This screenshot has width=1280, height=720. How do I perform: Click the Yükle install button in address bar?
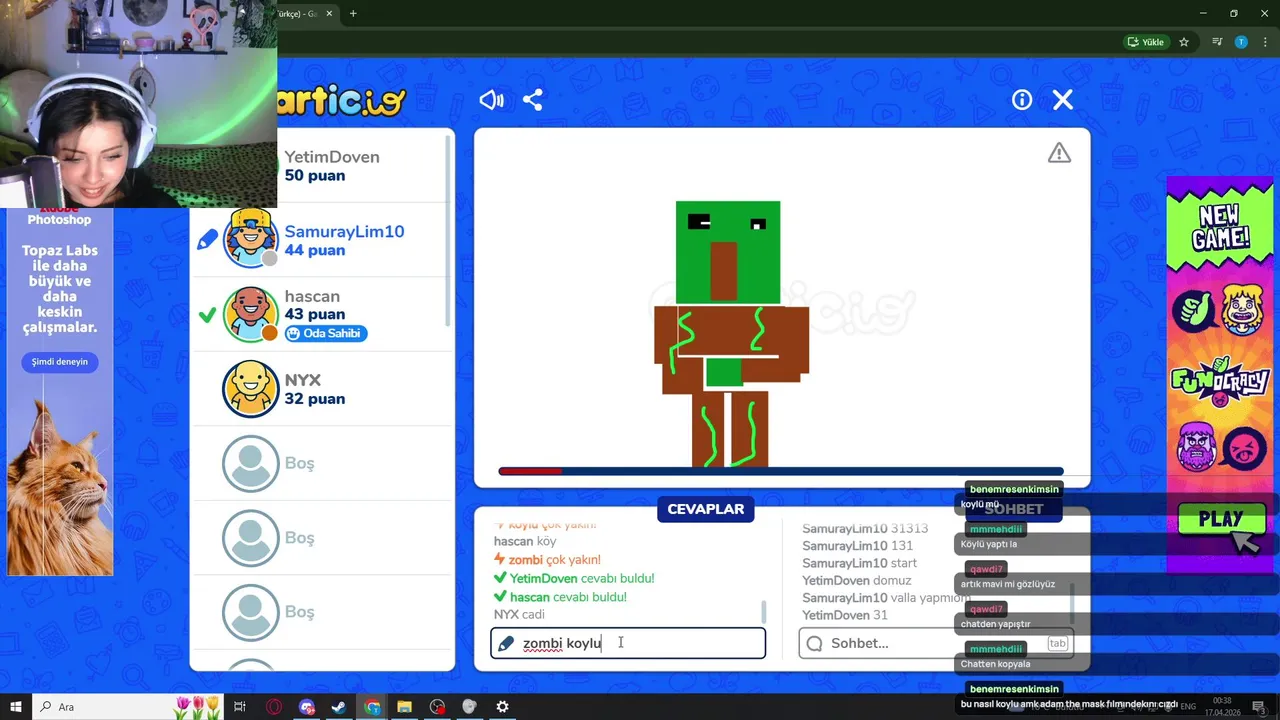click(x=1145, y=42)
